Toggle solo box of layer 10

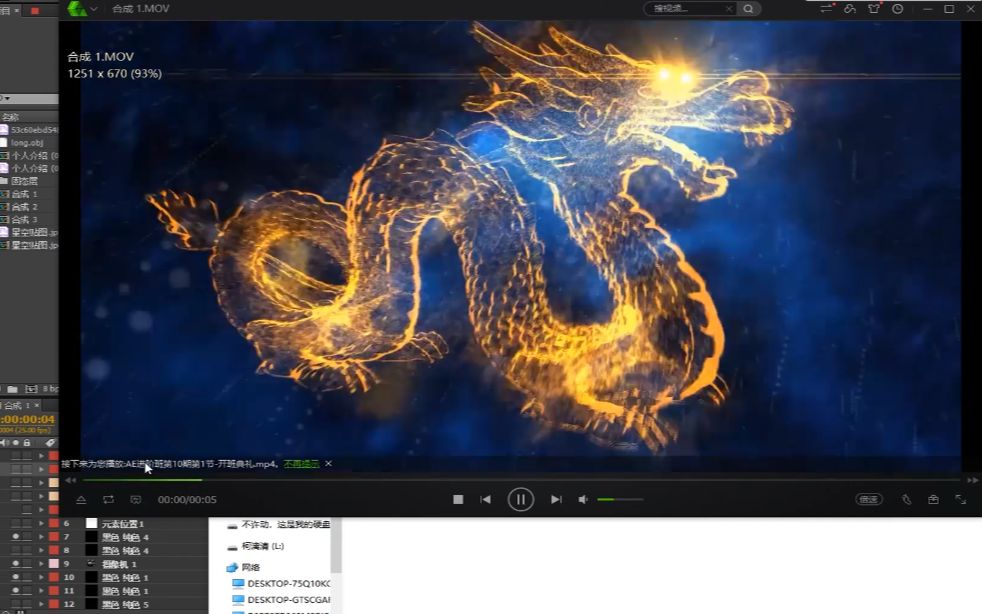click(26, 577)
